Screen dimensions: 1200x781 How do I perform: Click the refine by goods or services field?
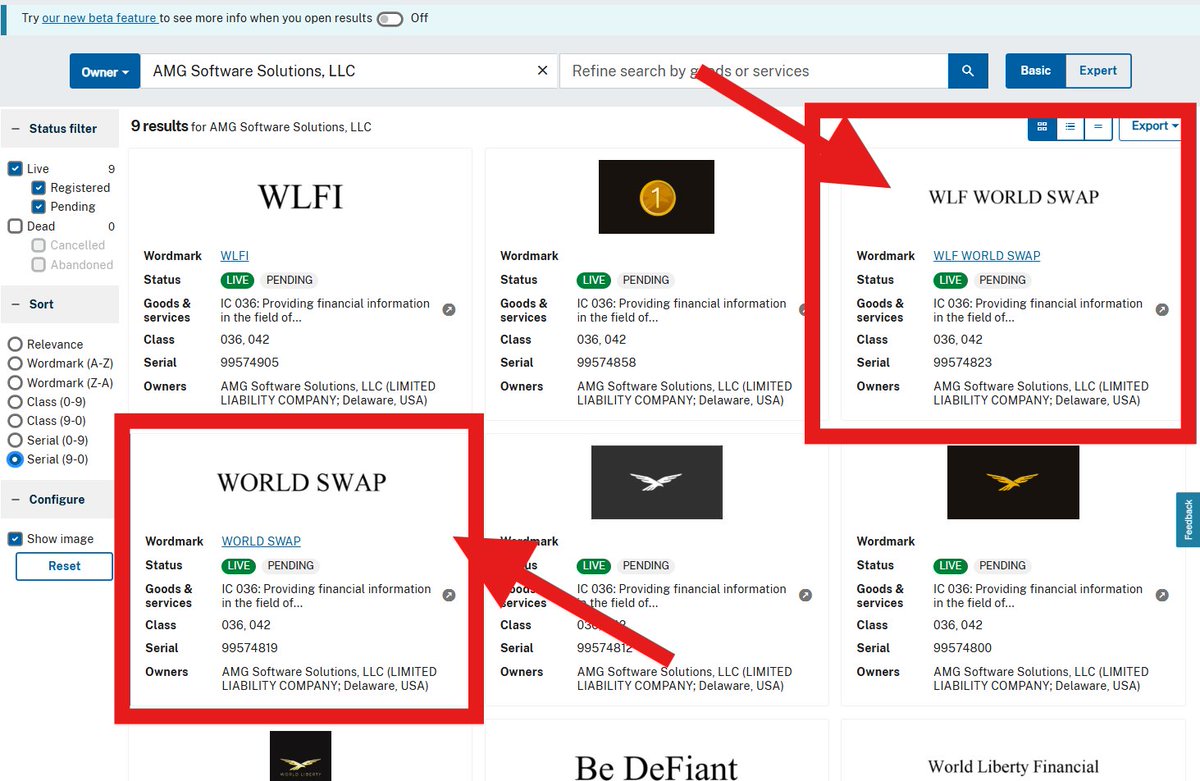pos(754,71)
